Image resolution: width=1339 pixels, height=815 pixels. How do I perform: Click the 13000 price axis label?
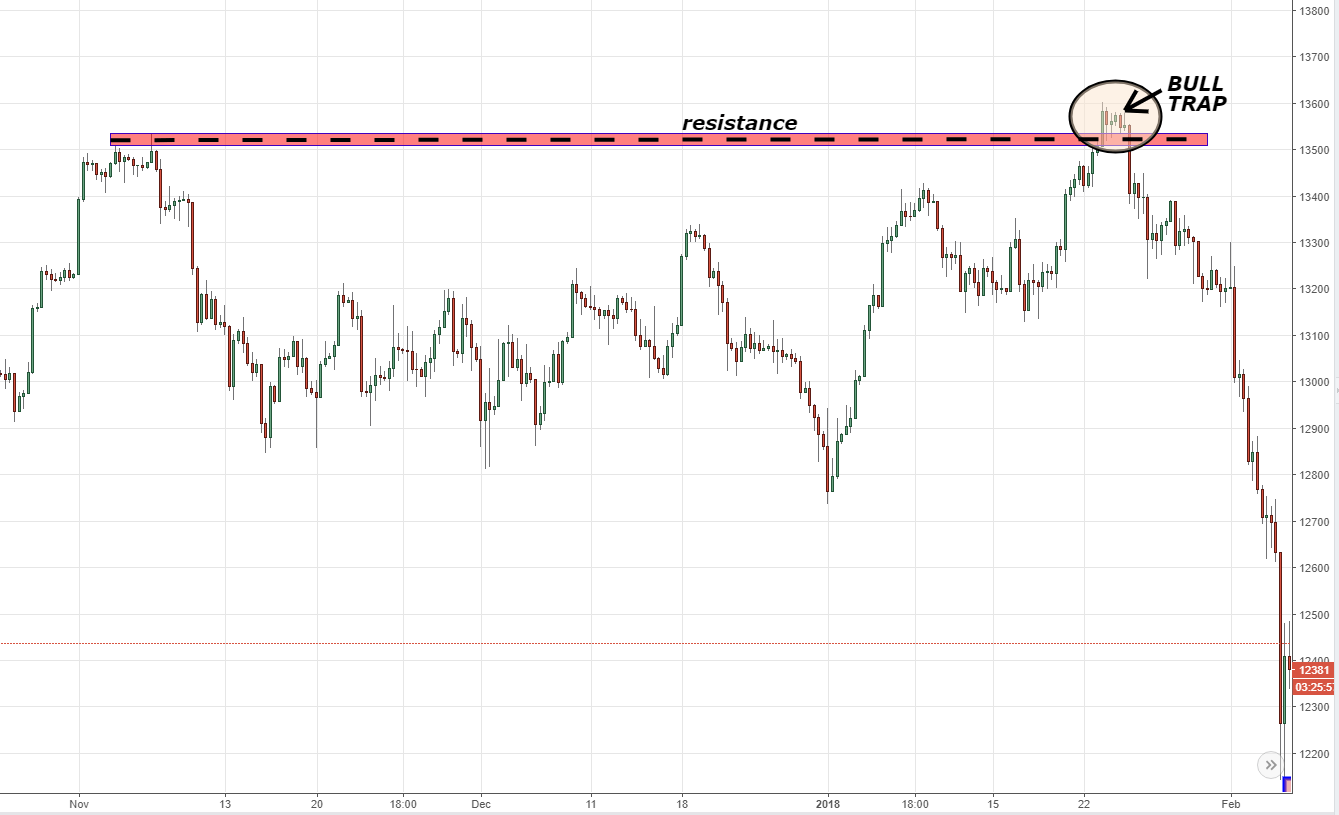(x=1314, y=382)
